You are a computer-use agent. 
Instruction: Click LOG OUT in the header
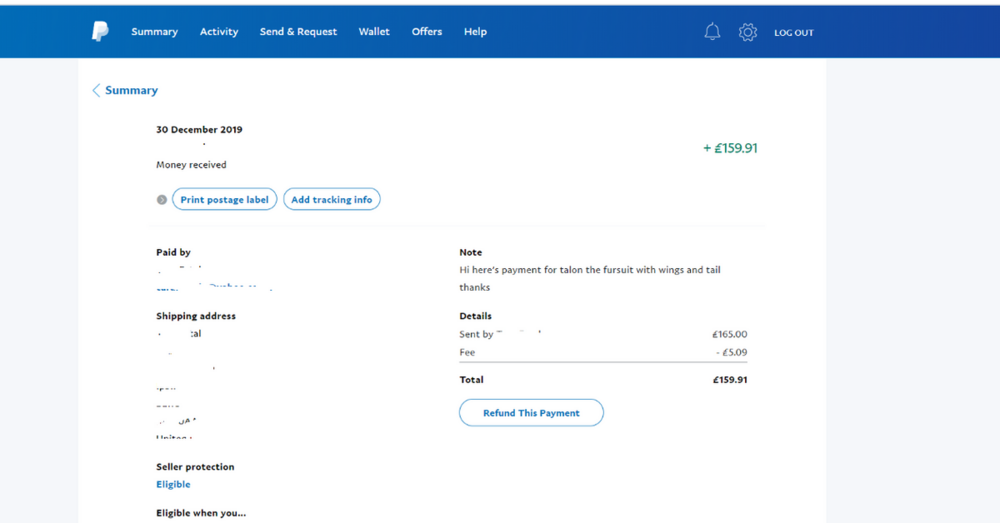coord(794,33)
